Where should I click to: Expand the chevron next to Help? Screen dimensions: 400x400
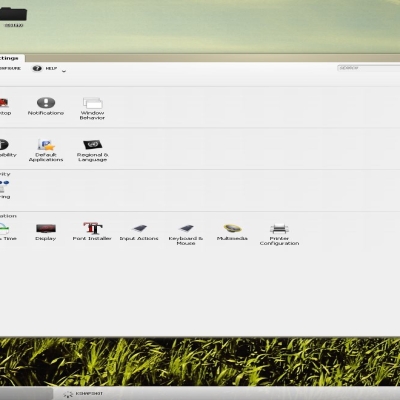click(x=64, y=71)
